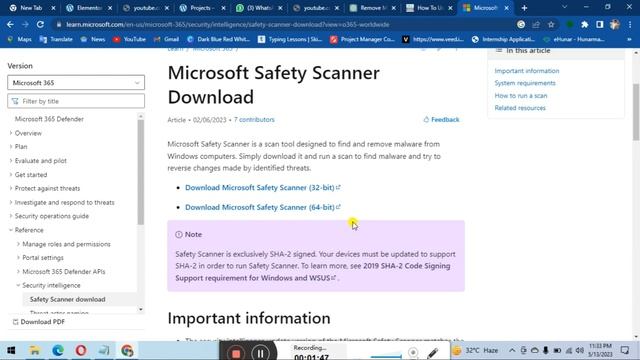Focus the Filter by title field

pos(76,101)
